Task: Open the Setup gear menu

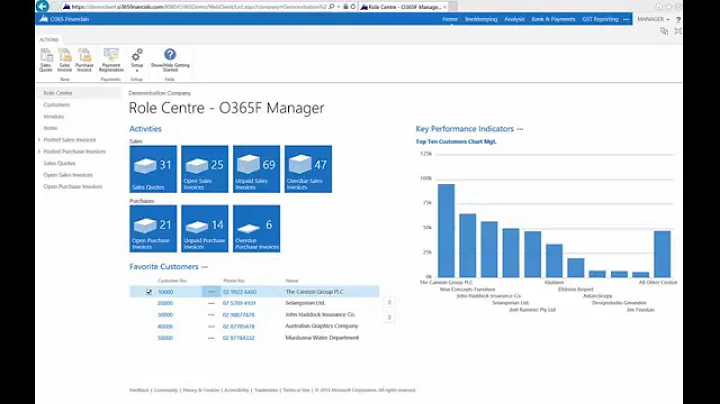Action: coord(137,60)
